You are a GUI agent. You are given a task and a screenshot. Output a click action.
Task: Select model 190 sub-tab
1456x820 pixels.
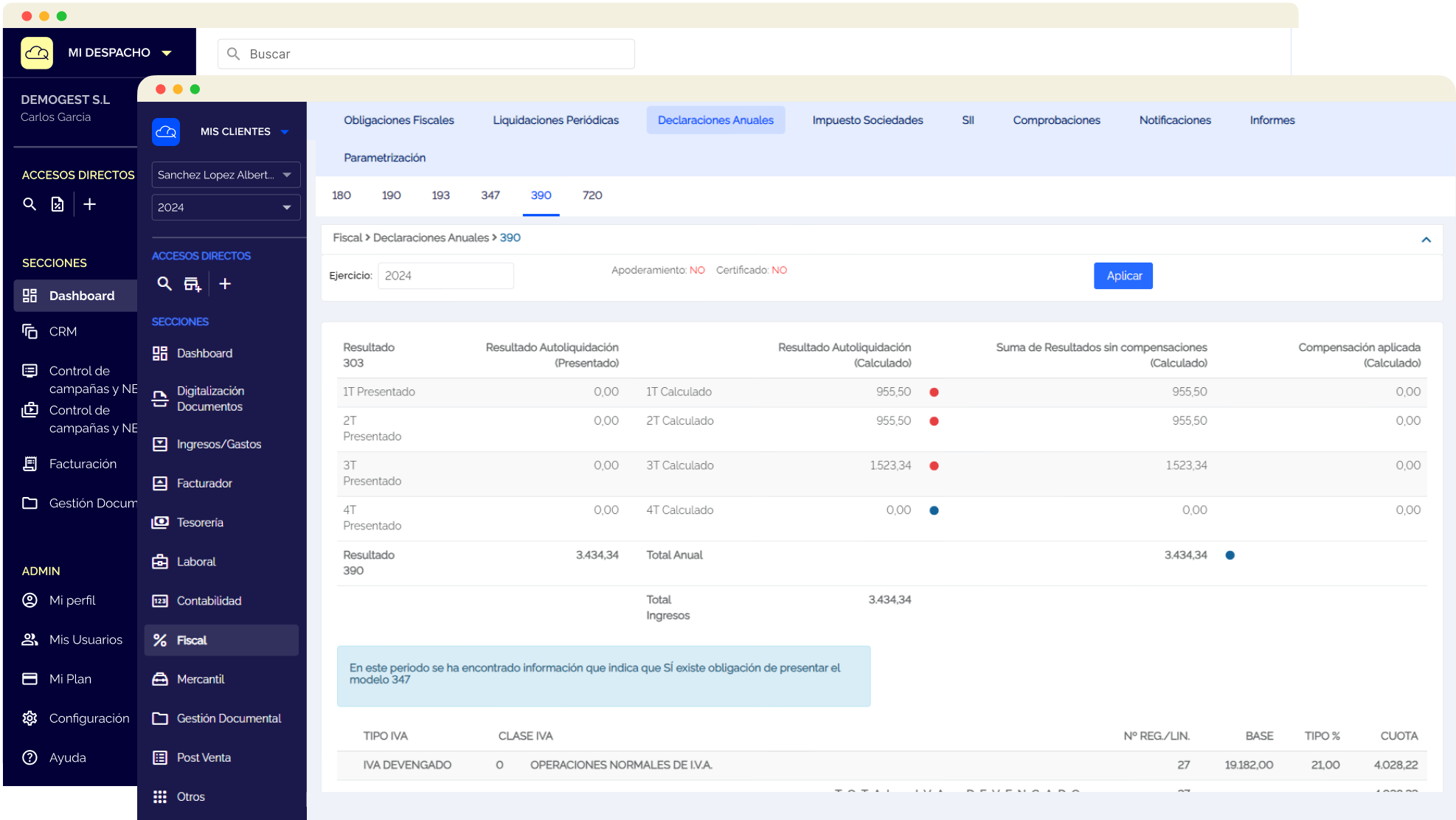(x=391, y=195)
